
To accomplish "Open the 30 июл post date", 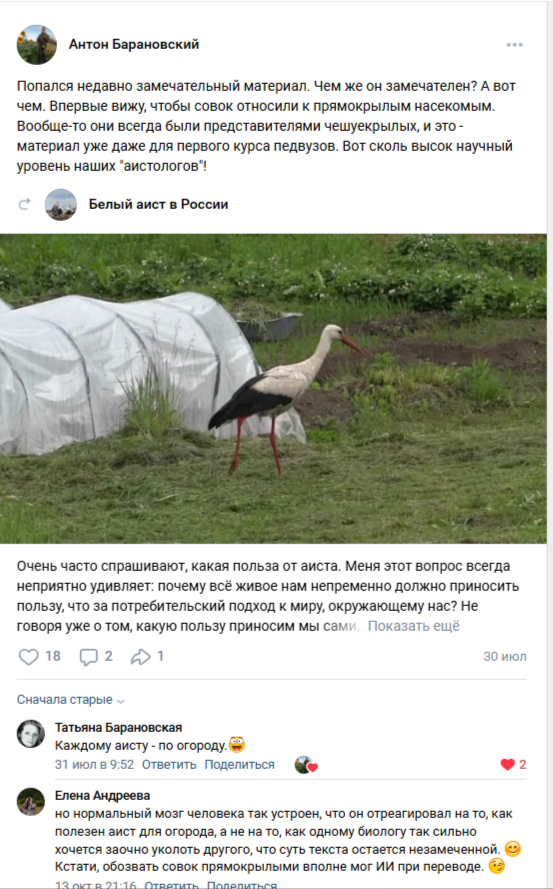I will (x=505, y=657).
